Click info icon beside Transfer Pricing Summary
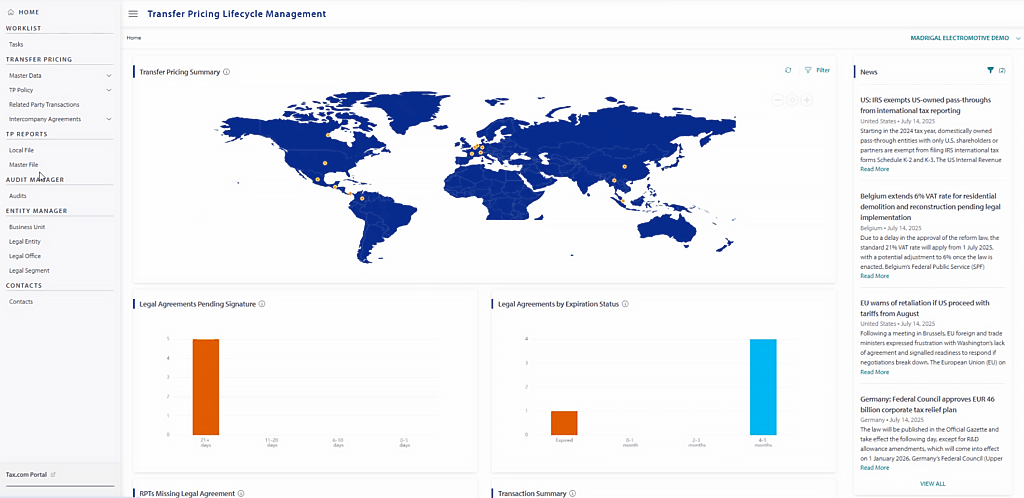This screenshot has width=1024, height=498. (x=227, y=72)
